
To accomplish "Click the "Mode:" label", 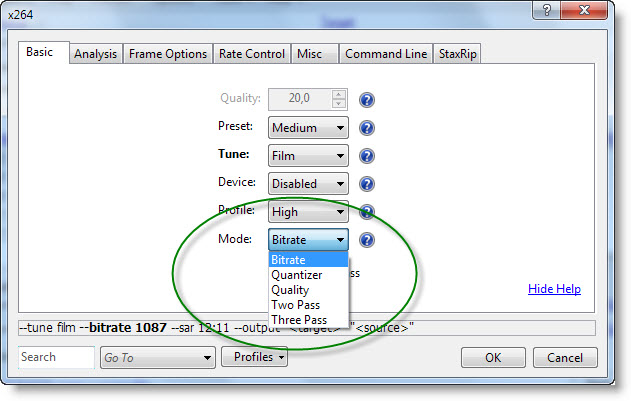I will (235, 239).
